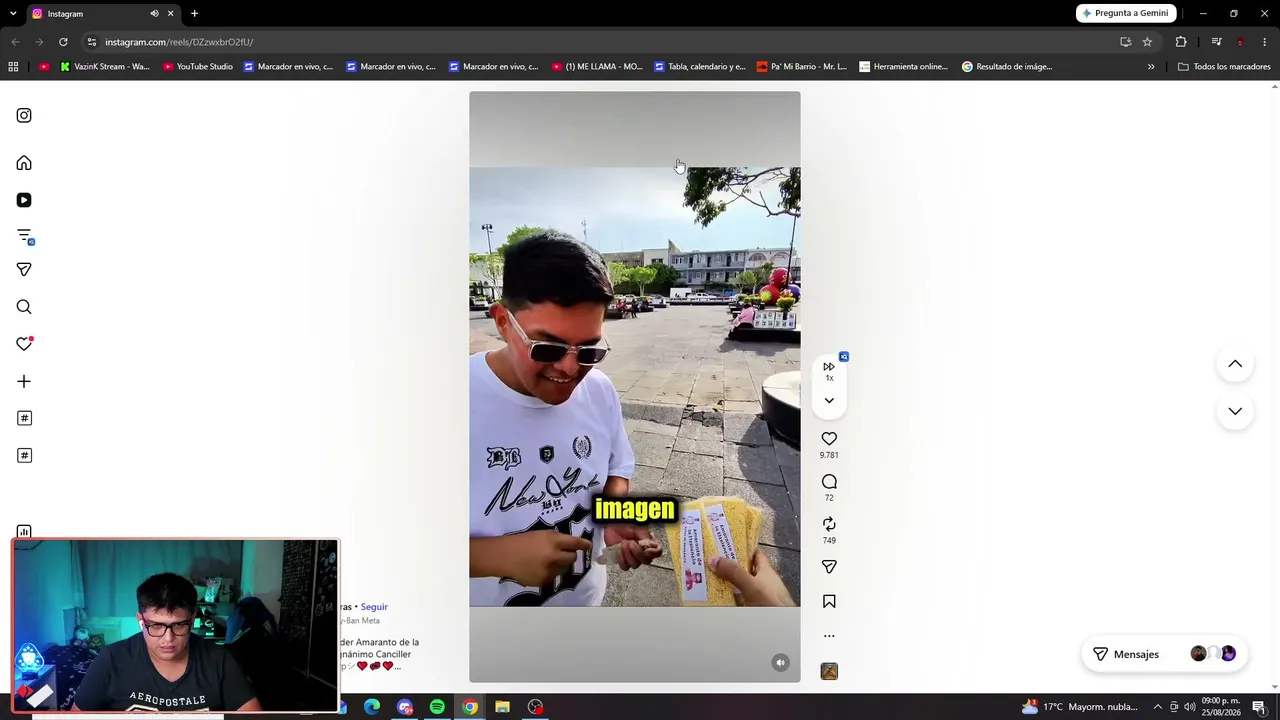This screenshot has width=1280, height=720.
Task: Click the Create plus icon in sidebar
Action: (x=24, y=381)
